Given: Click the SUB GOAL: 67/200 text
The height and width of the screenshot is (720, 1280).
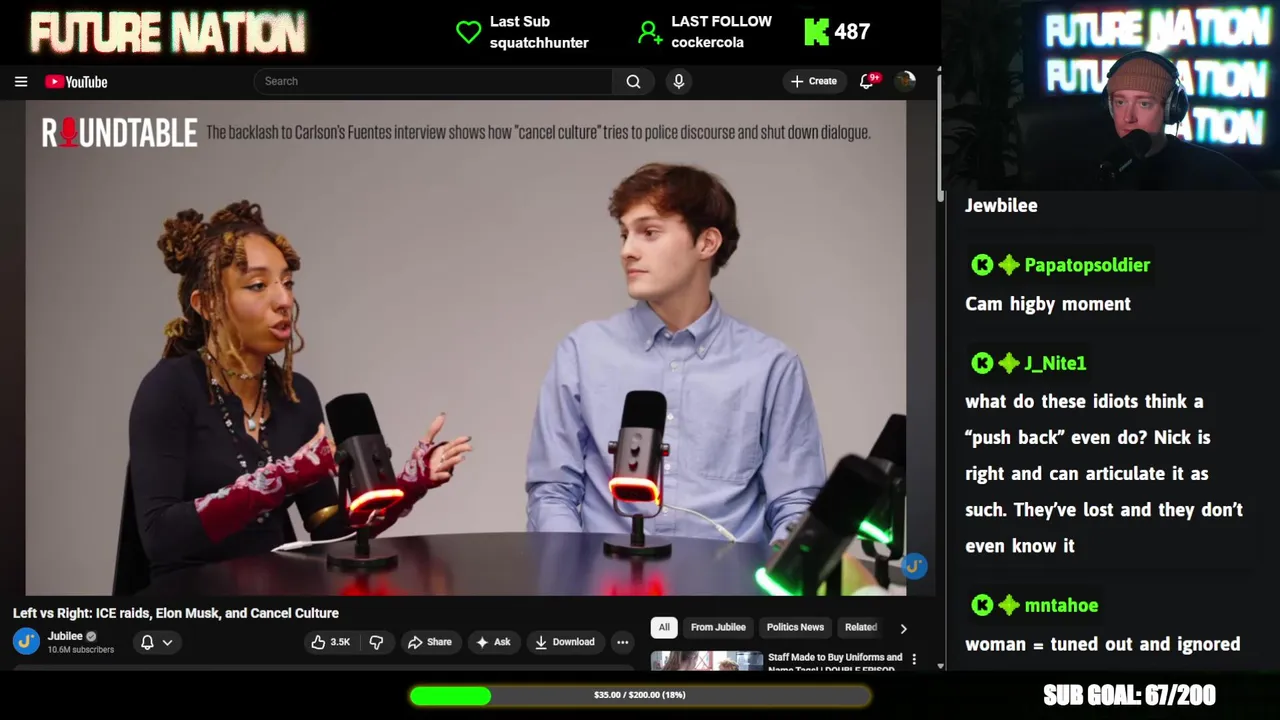Looking at the screenshot, I should [1129, 695].
